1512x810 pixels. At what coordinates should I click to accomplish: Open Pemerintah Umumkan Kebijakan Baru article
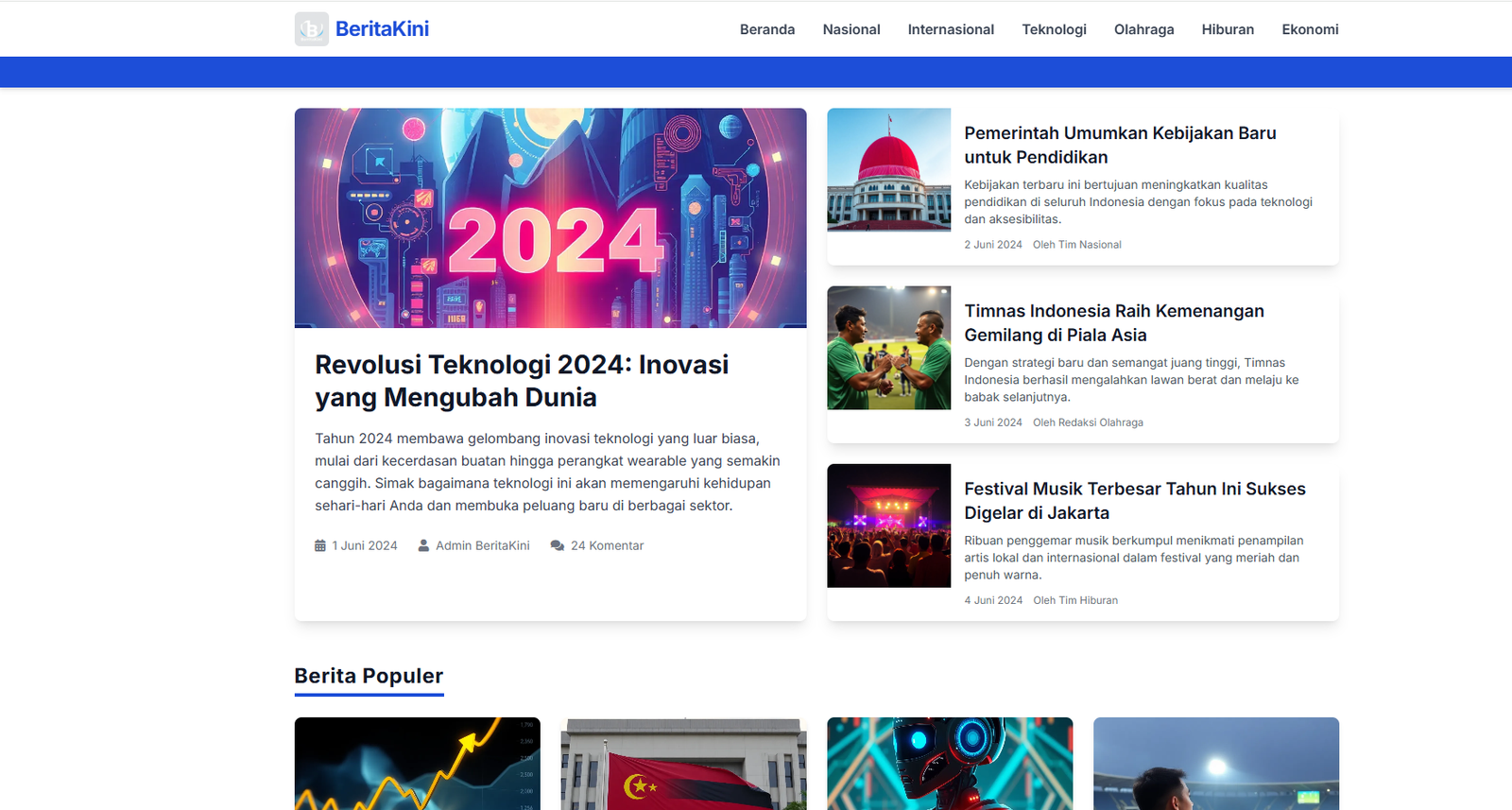(x=1120, y=145)
